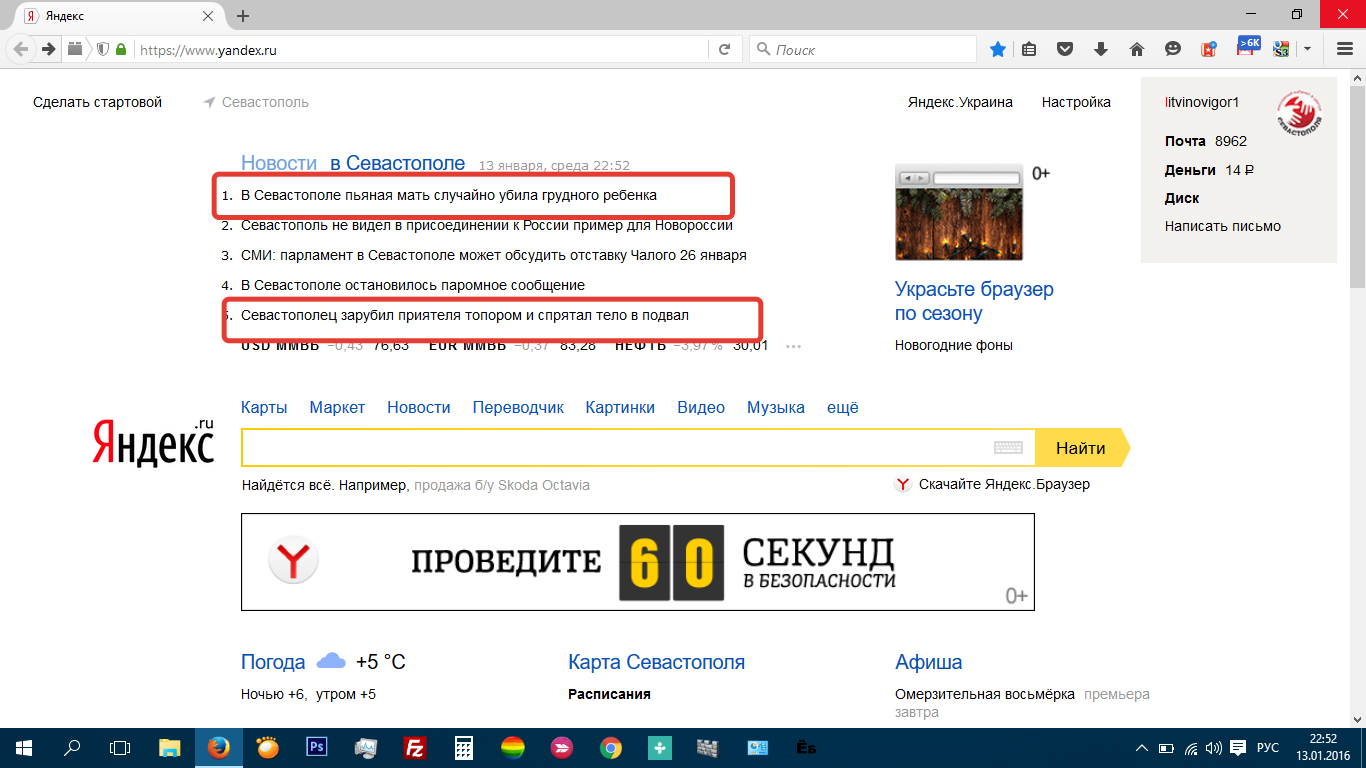1366x768 pixels.
Task: Reload the page with the refresh icon
Action: [724, 49]
